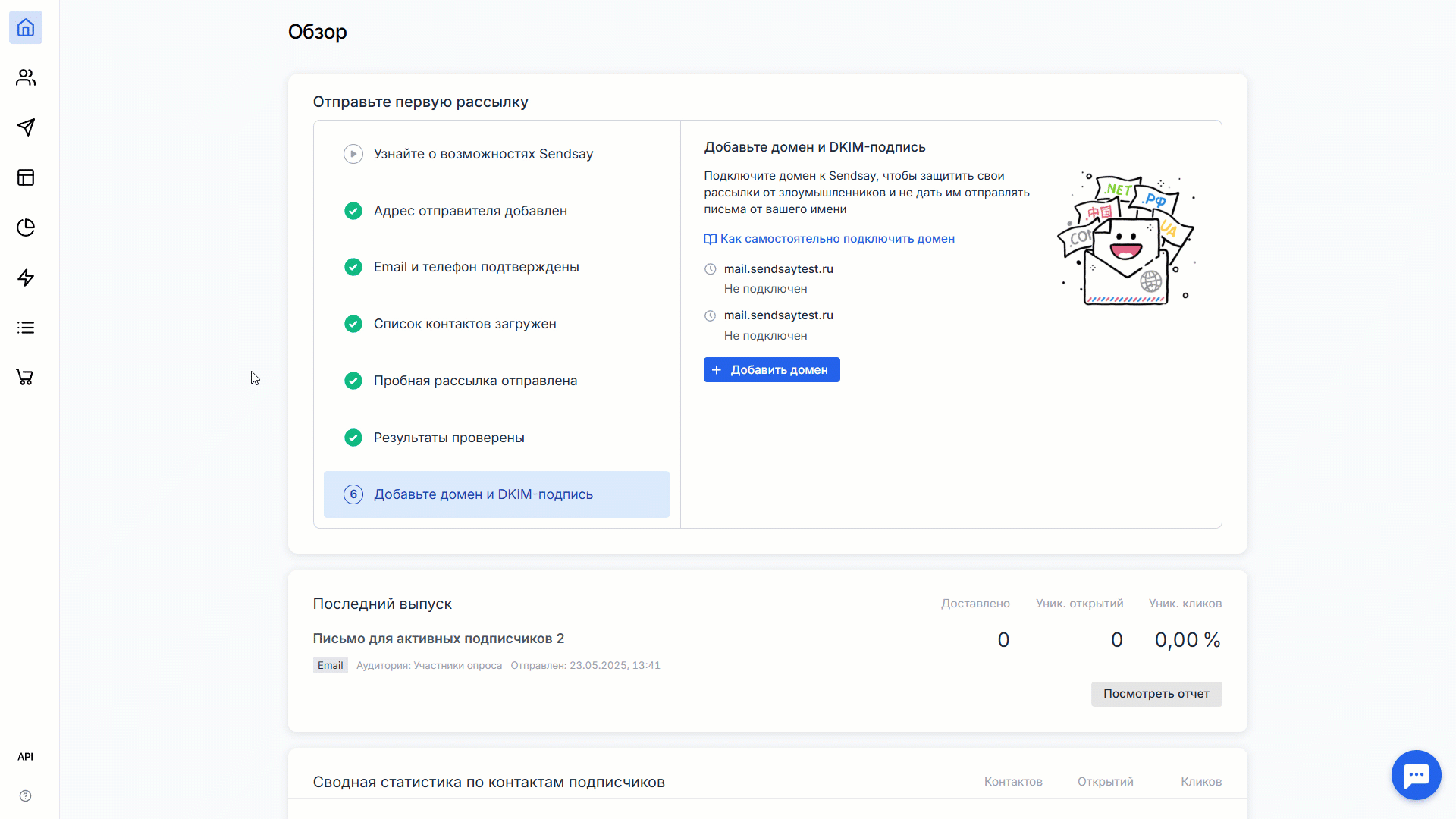Open the lists sidebar icon
Image resolution: width=1456 pixels, height=819 pixels.
point(26,328)
